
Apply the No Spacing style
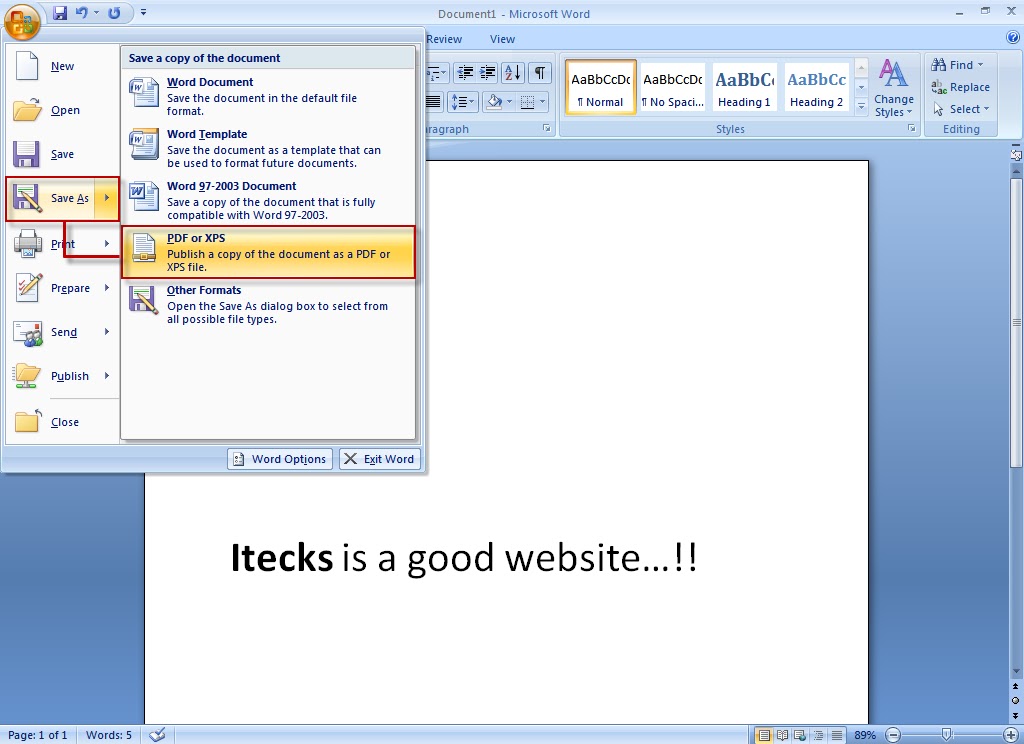[673, 88]
